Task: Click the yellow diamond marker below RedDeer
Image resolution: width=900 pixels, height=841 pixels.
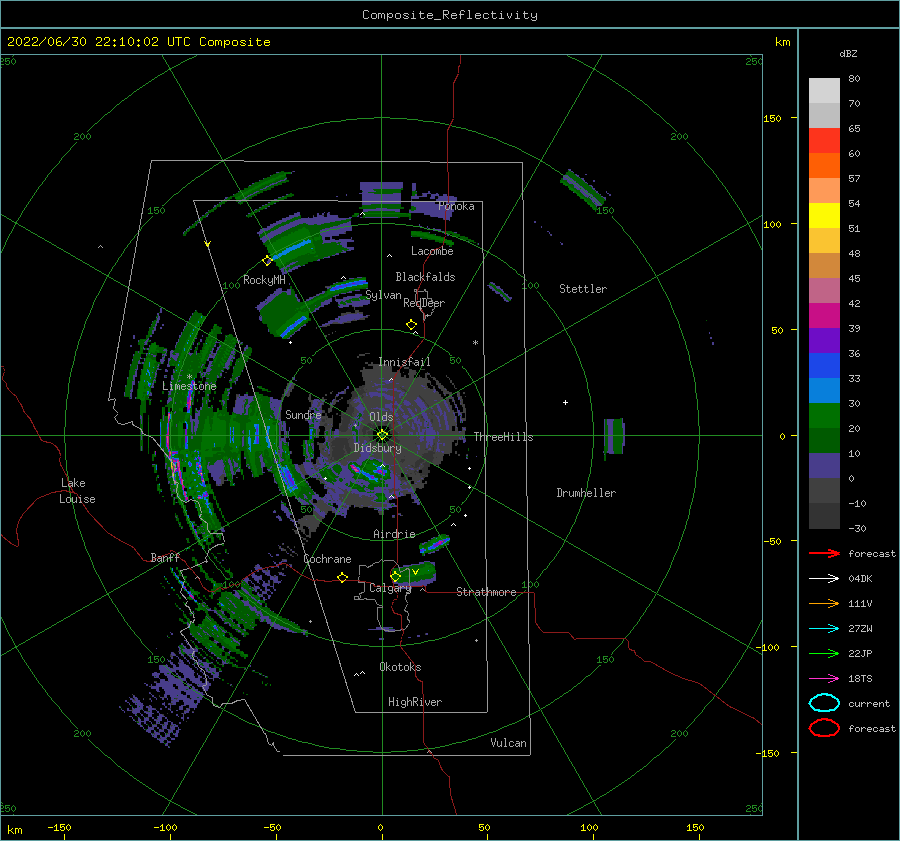Action: [411, 325]
